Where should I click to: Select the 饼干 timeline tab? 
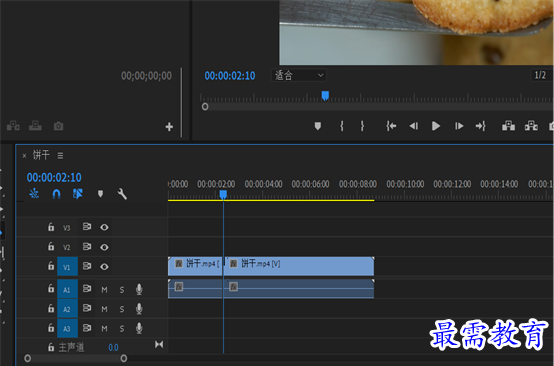click(41, 155)
